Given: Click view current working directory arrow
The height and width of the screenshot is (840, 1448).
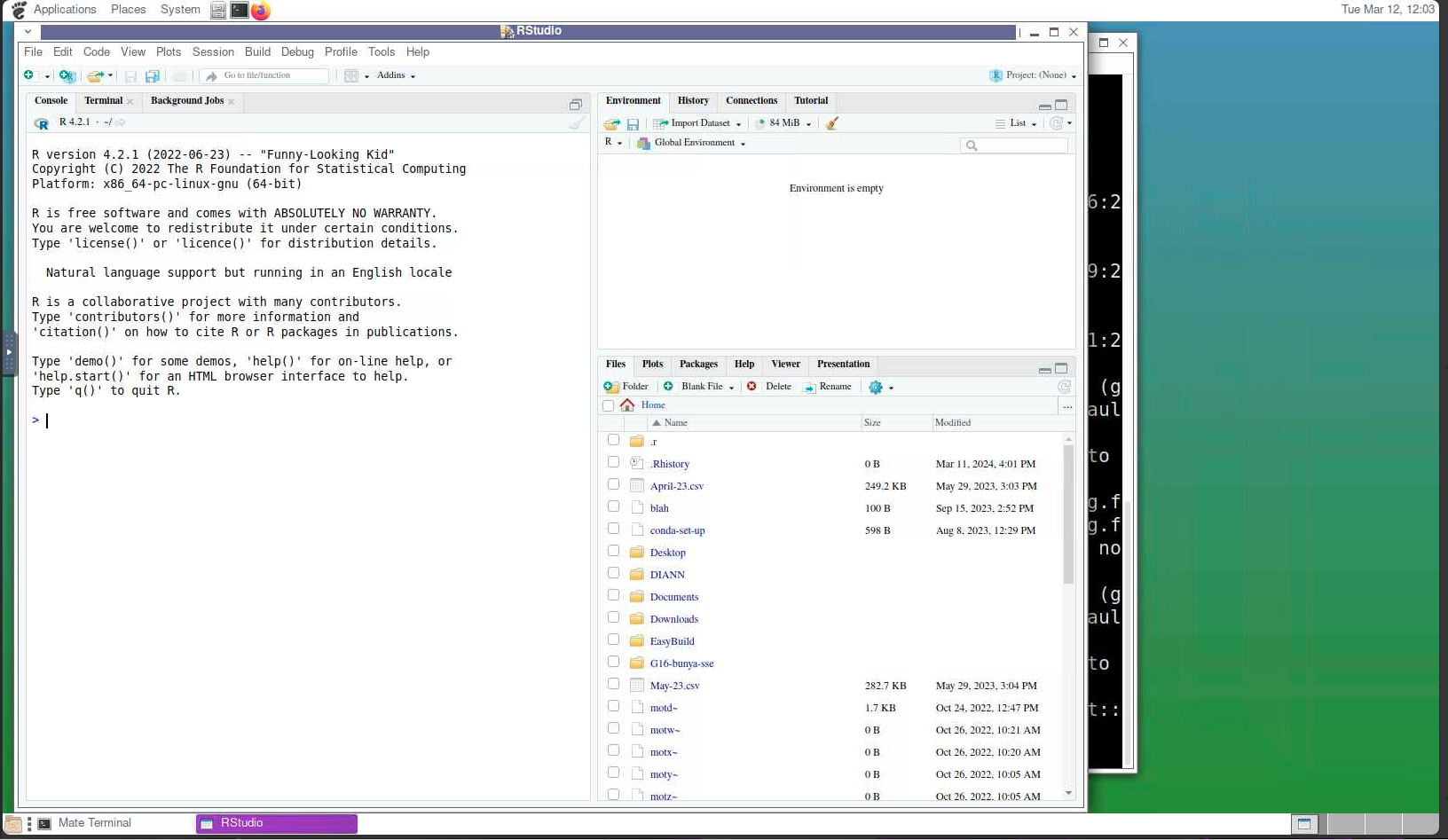Looking at the screenshot, I should click(x=121, y=122).
